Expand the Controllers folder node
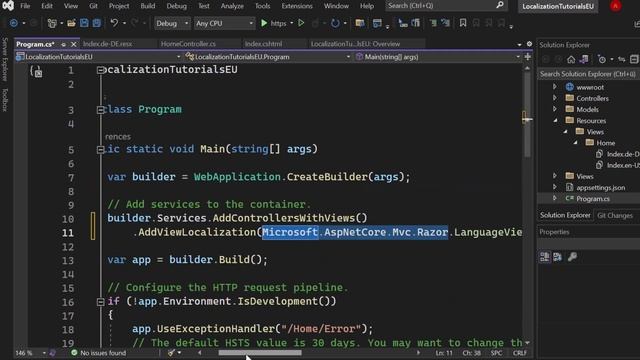 (555, 98)
